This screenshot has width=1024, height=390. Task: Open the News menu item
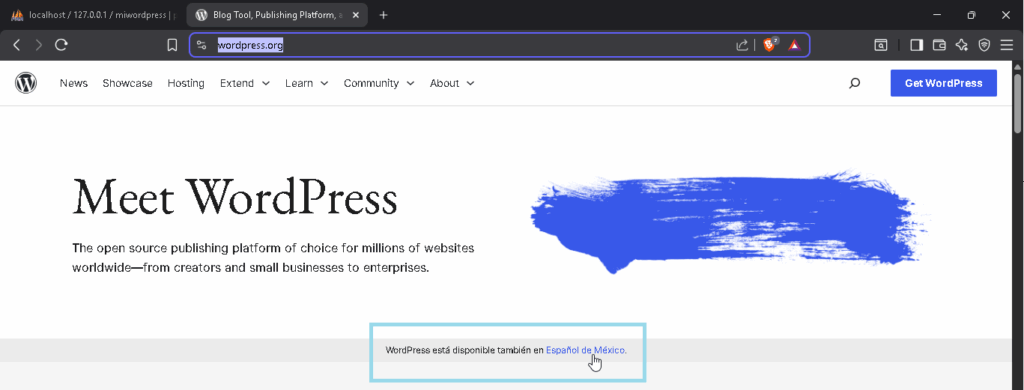click(x=74, y=83)
